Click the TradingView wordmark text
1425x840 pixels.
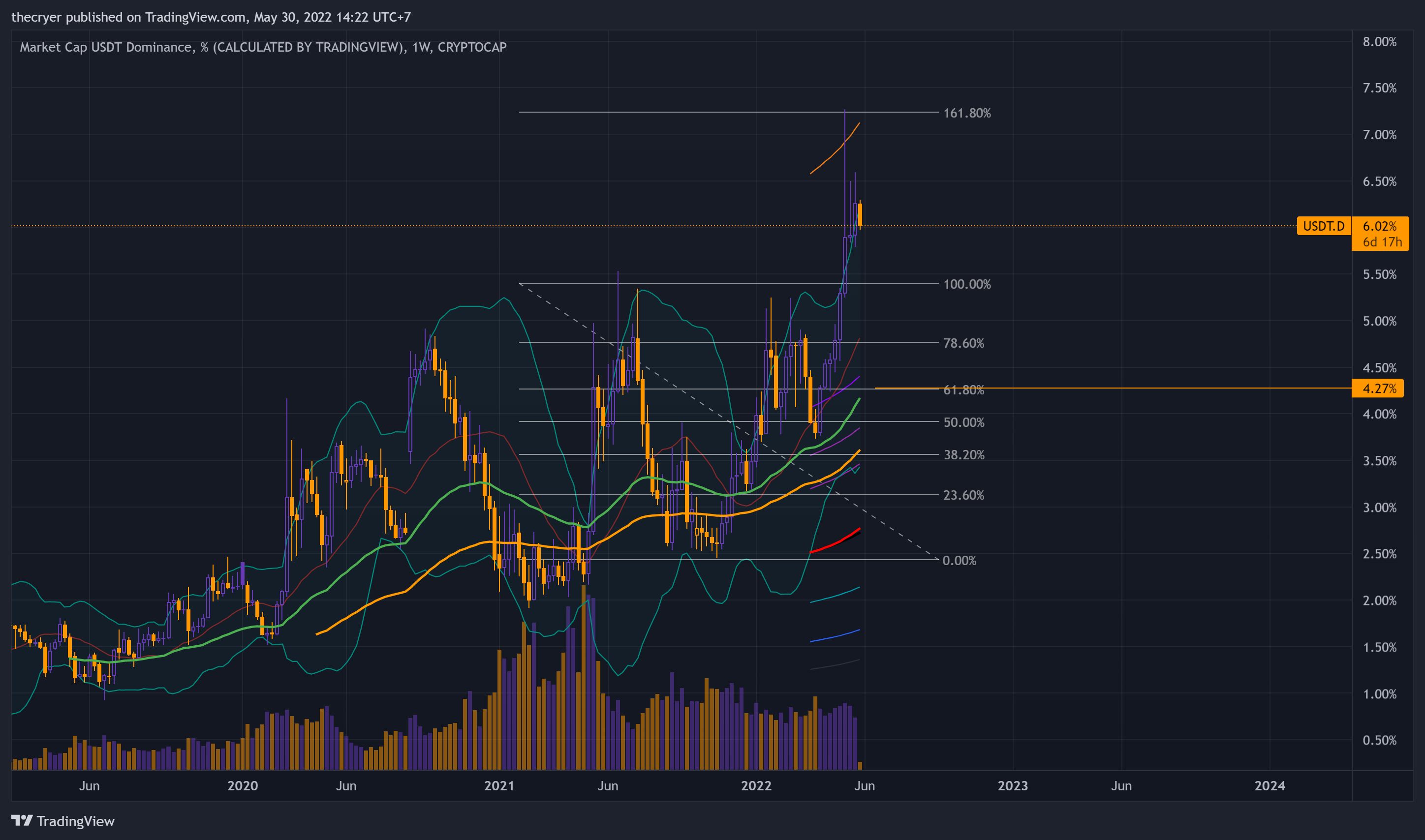pos(75,821)
